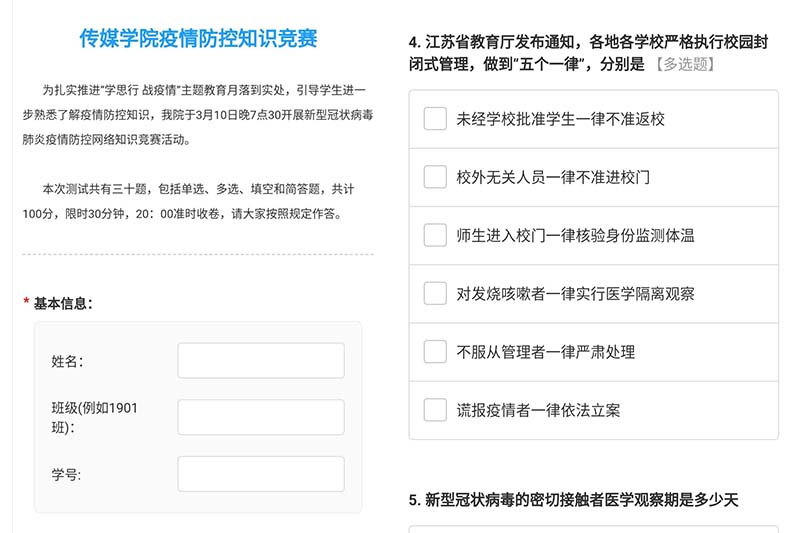
Task: Enable the 对发烧咳嗽者一律实行医学隔离观察 checkbox
Action: [435, 293]
